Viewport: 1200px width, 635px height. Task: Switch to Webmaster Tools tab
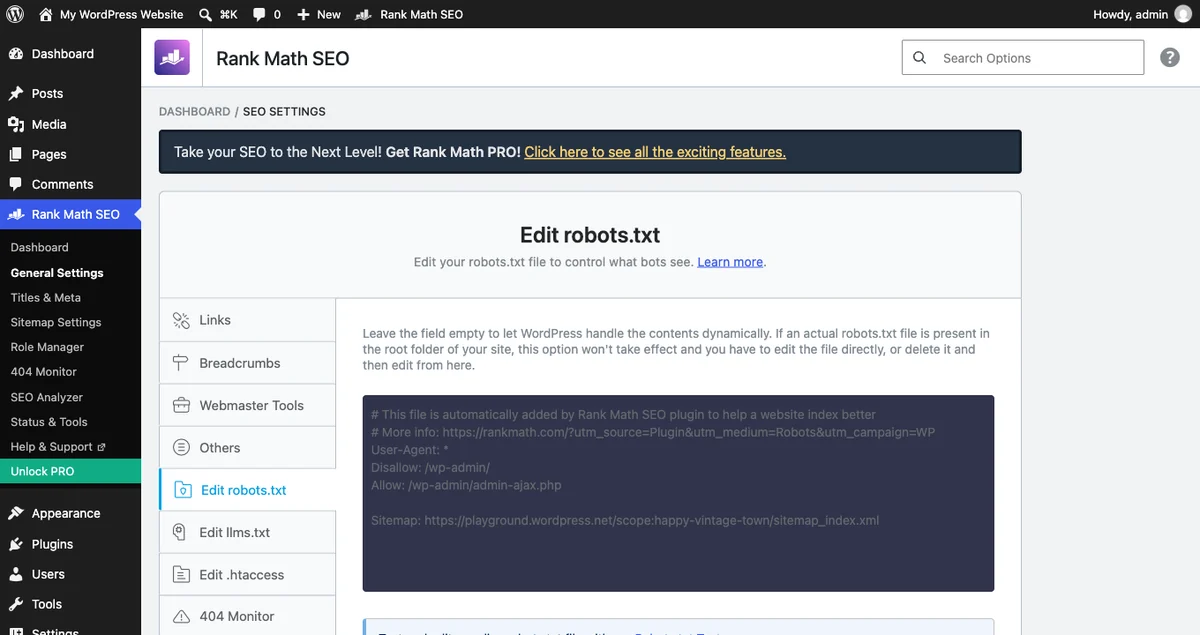(248, 405)
